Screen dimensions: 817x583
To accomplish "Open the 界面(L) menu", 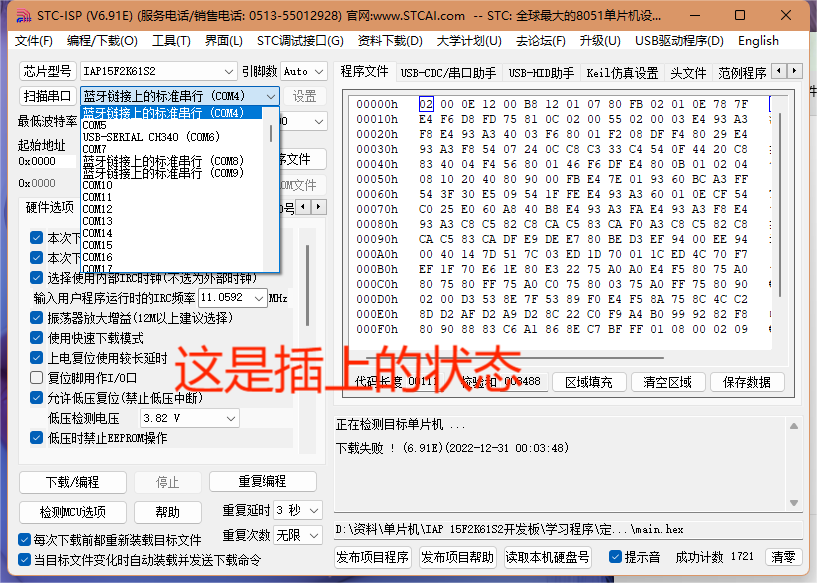I will (224, 41).
